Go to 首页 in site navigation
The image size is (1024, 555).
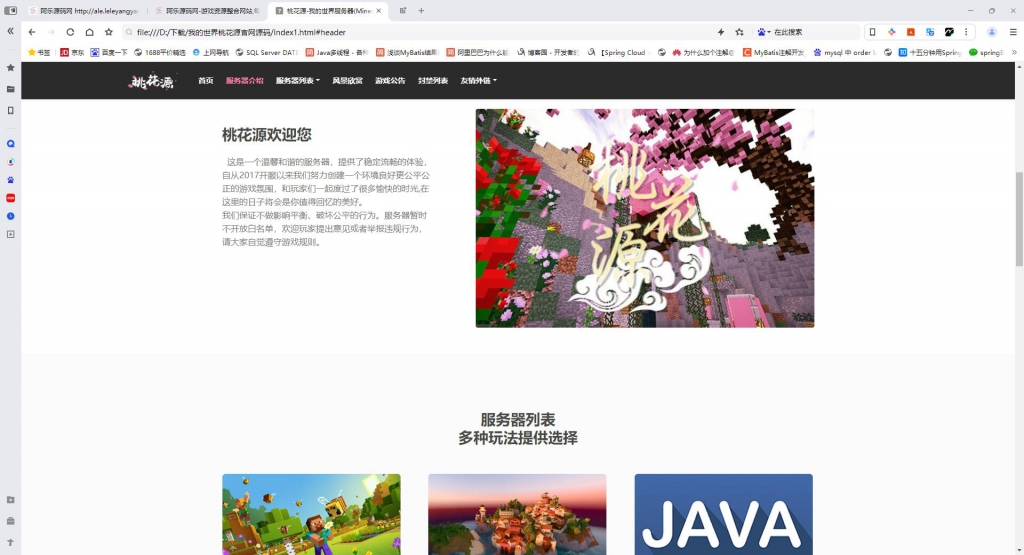click(206, 80)
